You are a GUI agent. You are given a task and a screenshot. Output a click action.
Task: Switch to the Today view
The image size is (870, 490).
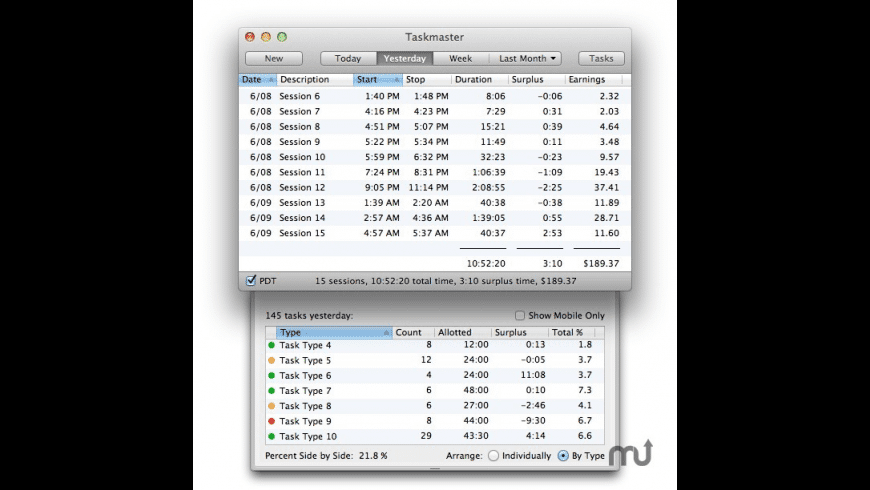point(348,58)
